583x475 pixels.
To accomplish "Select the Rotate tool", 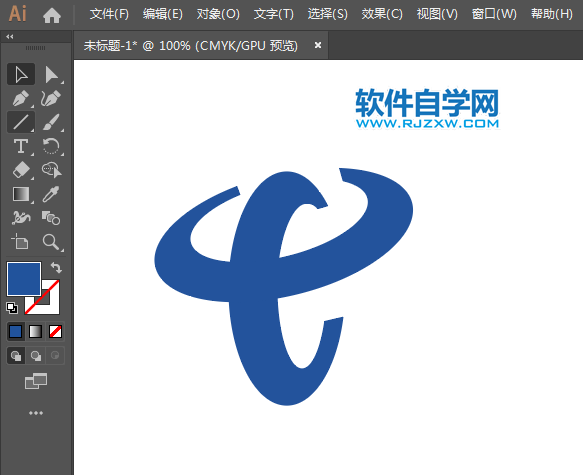I will click(51, 146).
